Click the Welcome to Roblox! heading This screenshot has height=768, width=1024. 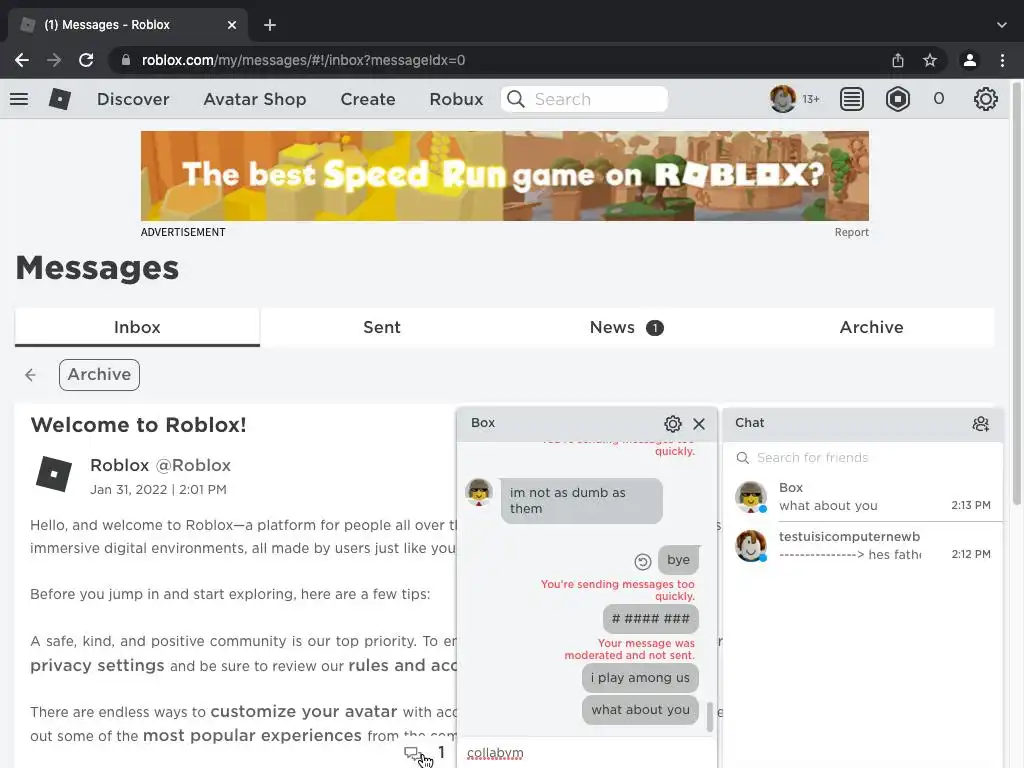[x=138, y=424]
